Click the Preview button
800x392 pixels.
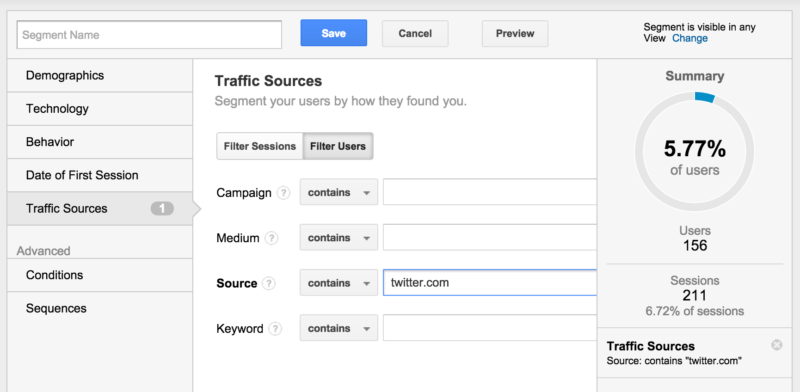point(515,34)
